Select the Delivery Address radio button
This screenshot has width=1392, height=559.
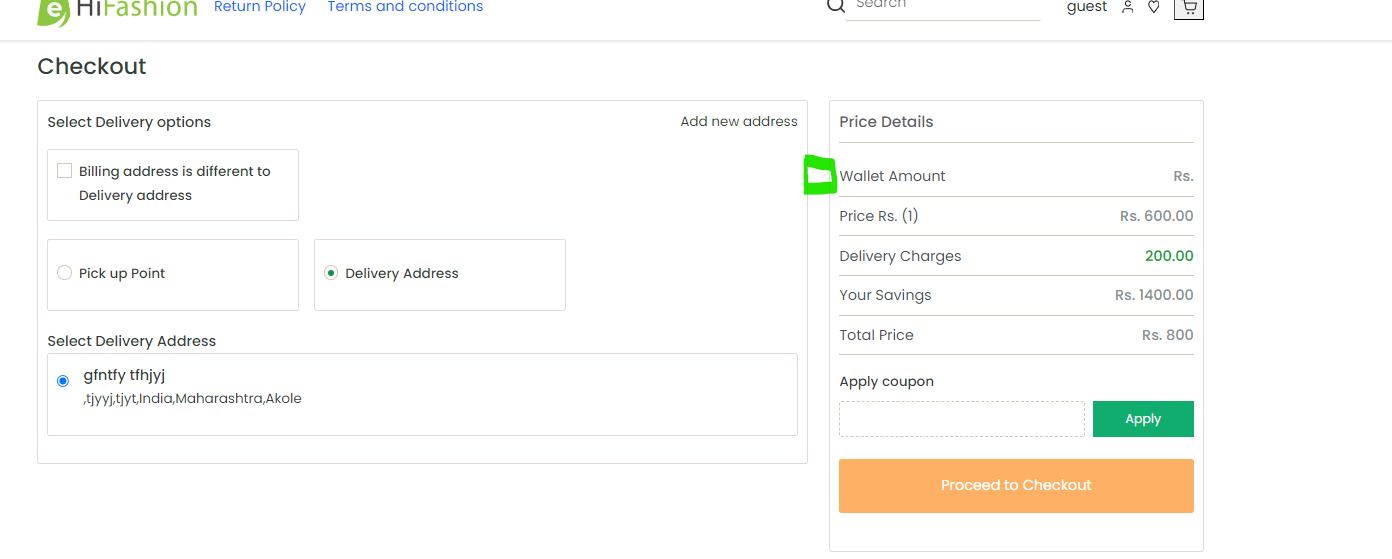click(x=331, y=273)
